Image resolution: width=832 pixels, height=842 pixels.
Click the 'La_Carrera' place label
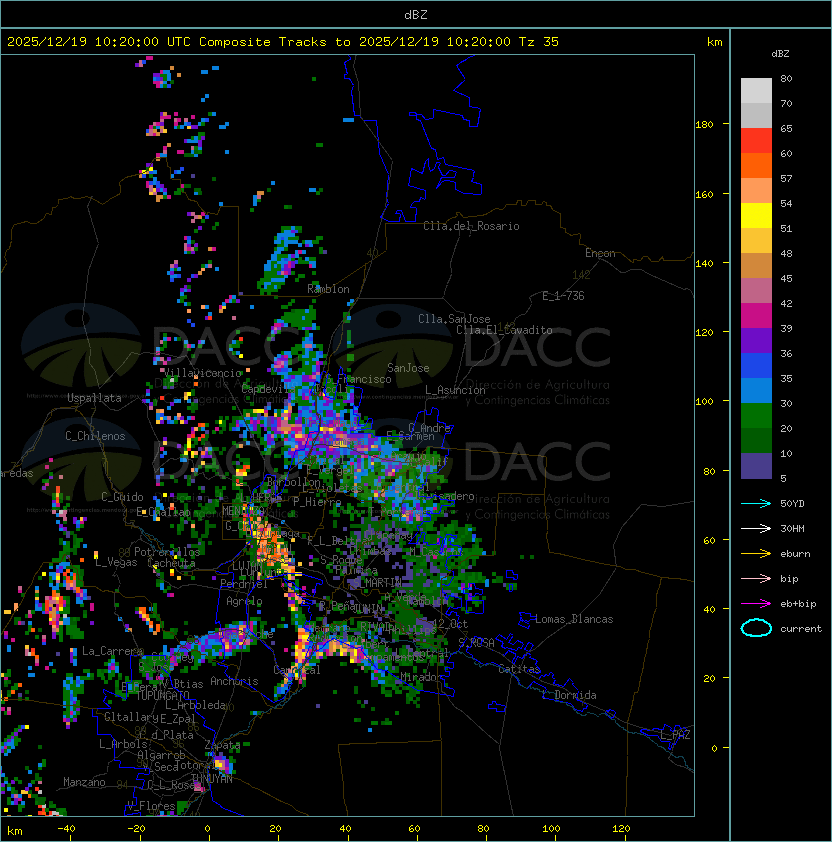click(113, 651)
